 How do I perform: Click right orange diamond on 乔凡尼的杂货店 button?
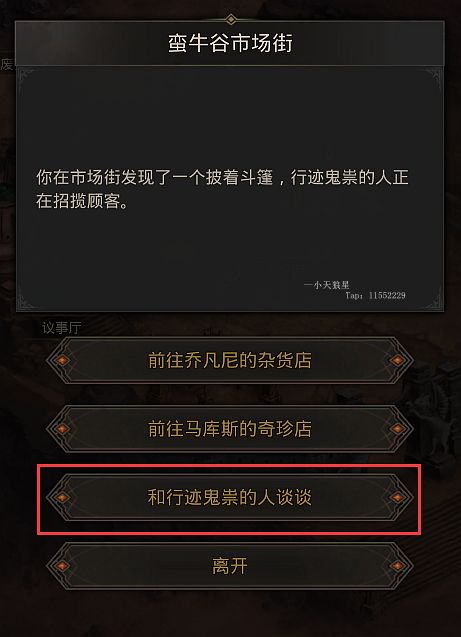(x=397, y=360)
